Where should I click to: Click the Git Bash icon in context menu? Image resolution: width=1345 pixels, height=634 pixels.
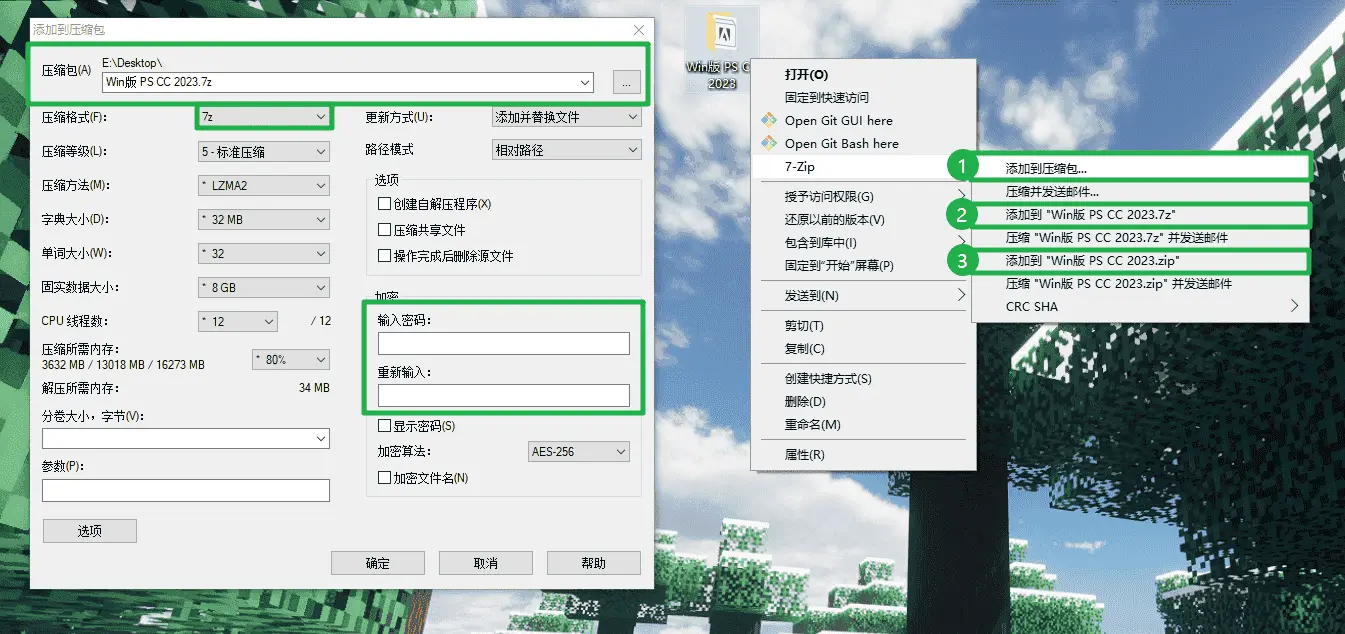click(x=769, y=143)
